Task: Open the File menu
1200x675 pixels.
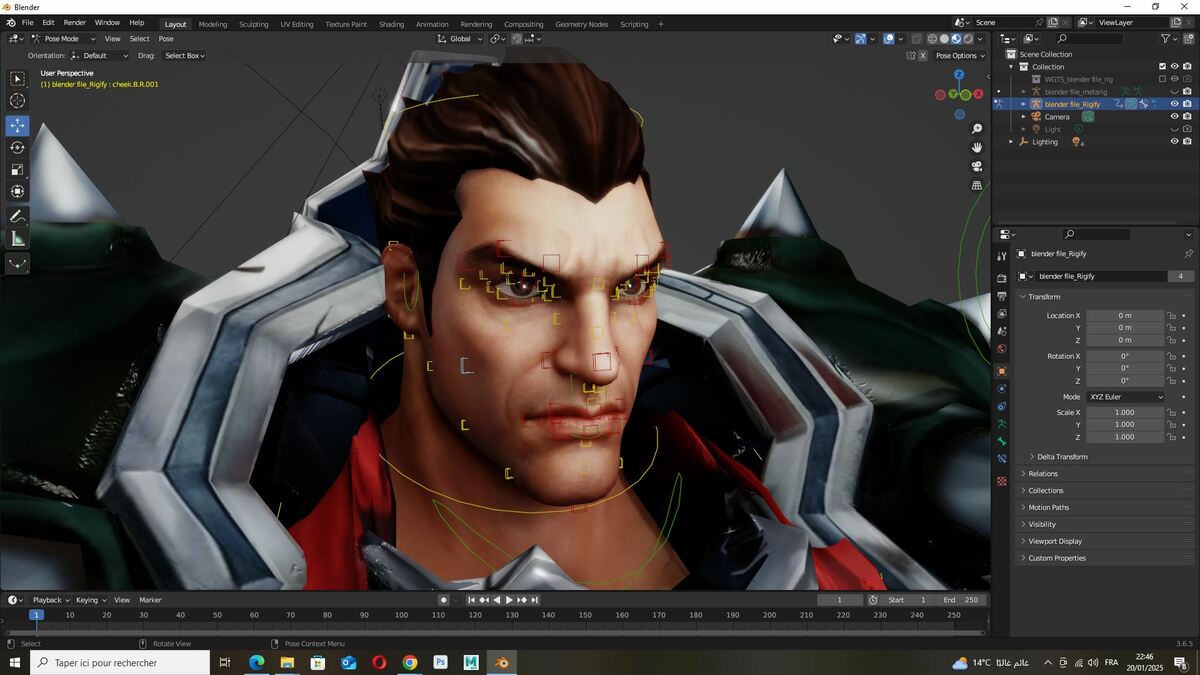Action: [x=27, y=22]
